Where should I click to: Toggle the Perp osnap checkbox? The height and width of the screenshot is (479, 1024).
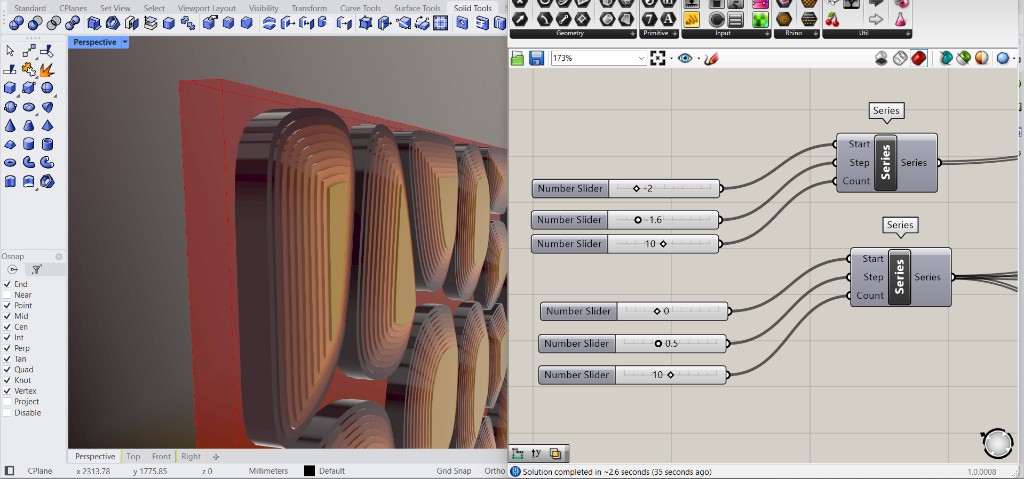(7, 348)
